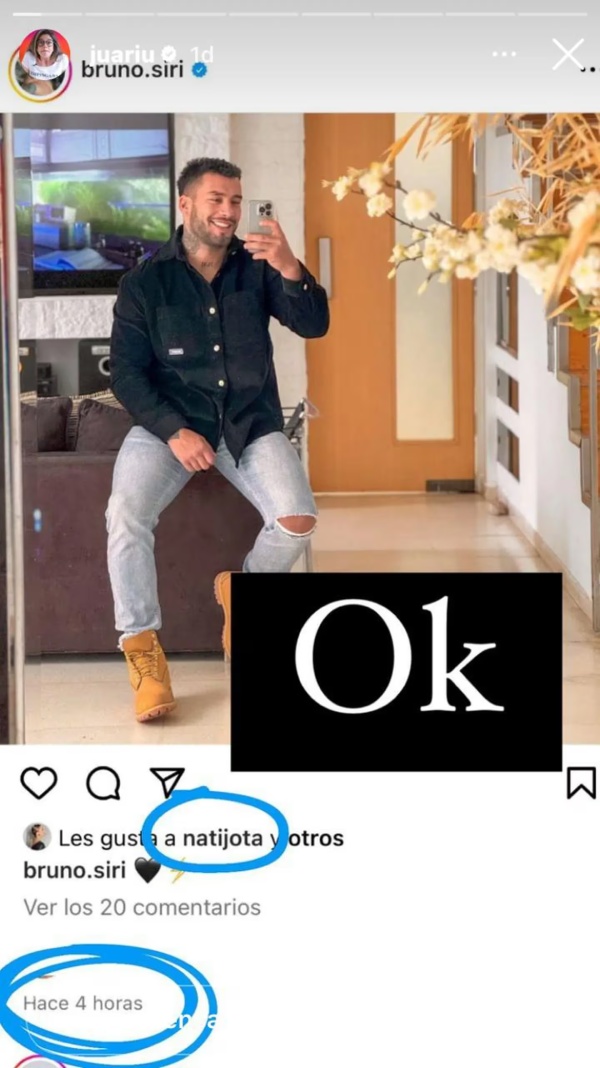600x1068 pixels.
Task: Tap the small liker avatar beside Les gusta
Action: tap(37, 837)
